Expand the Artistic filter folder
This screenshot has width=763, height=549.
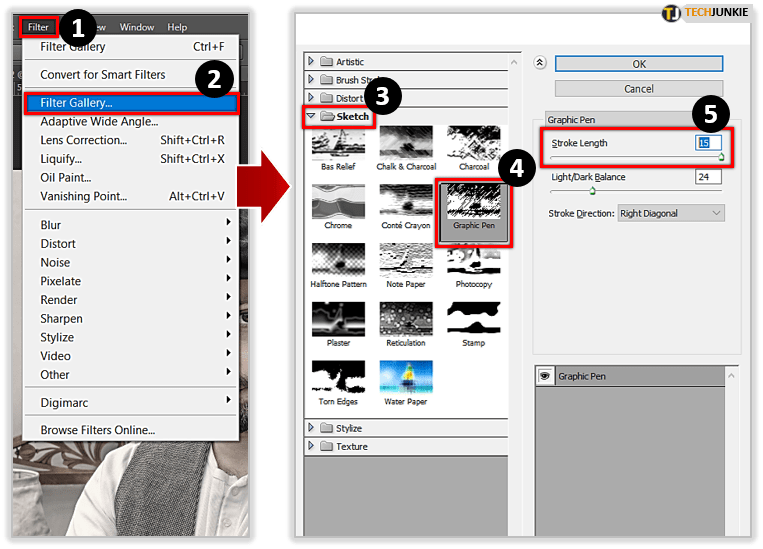[x=312, y=61]
